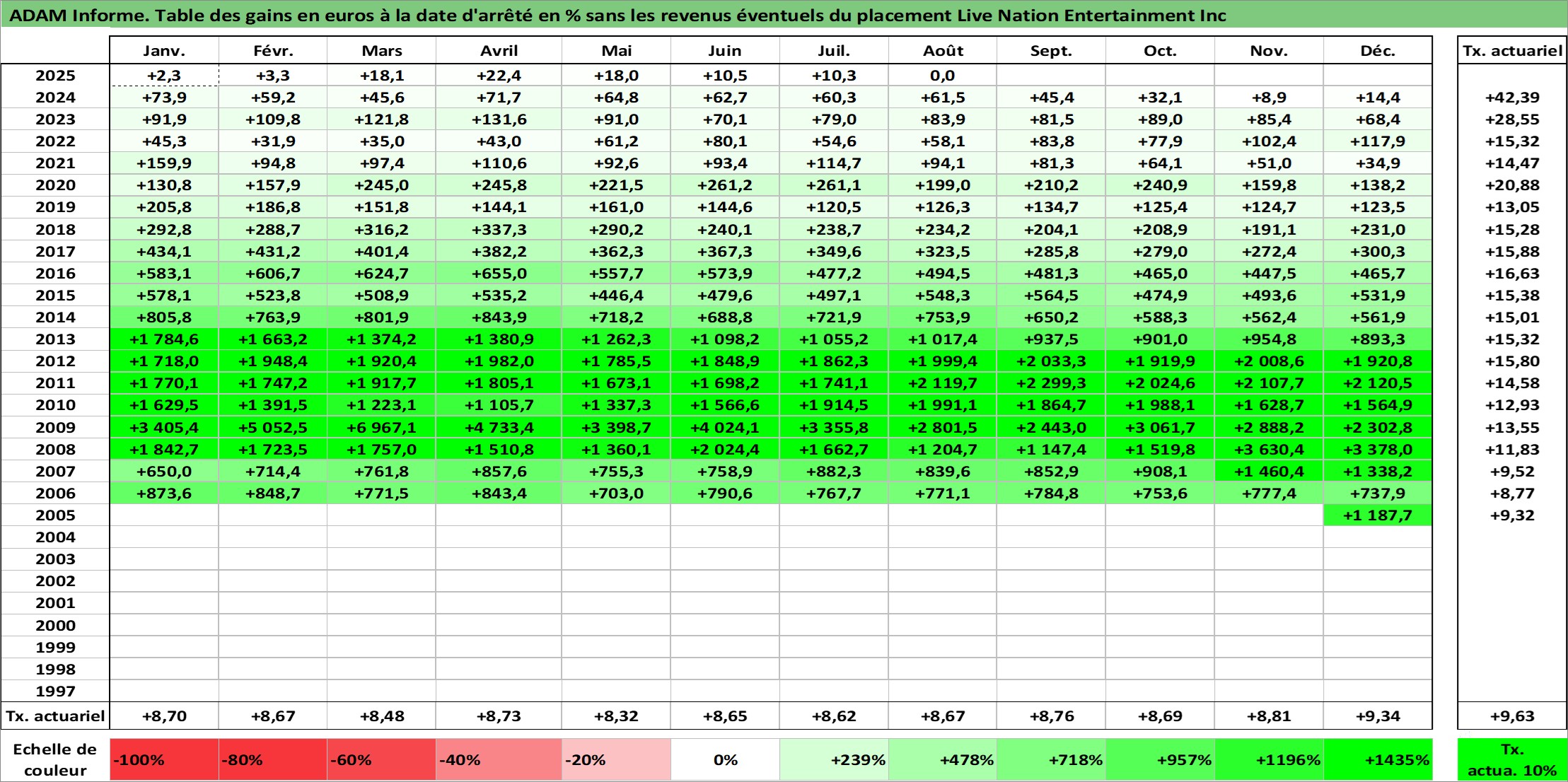Click the actuarial rate +28,55 for 2023
This screenshot has height=782, width=1568.
click(1512, 119)
